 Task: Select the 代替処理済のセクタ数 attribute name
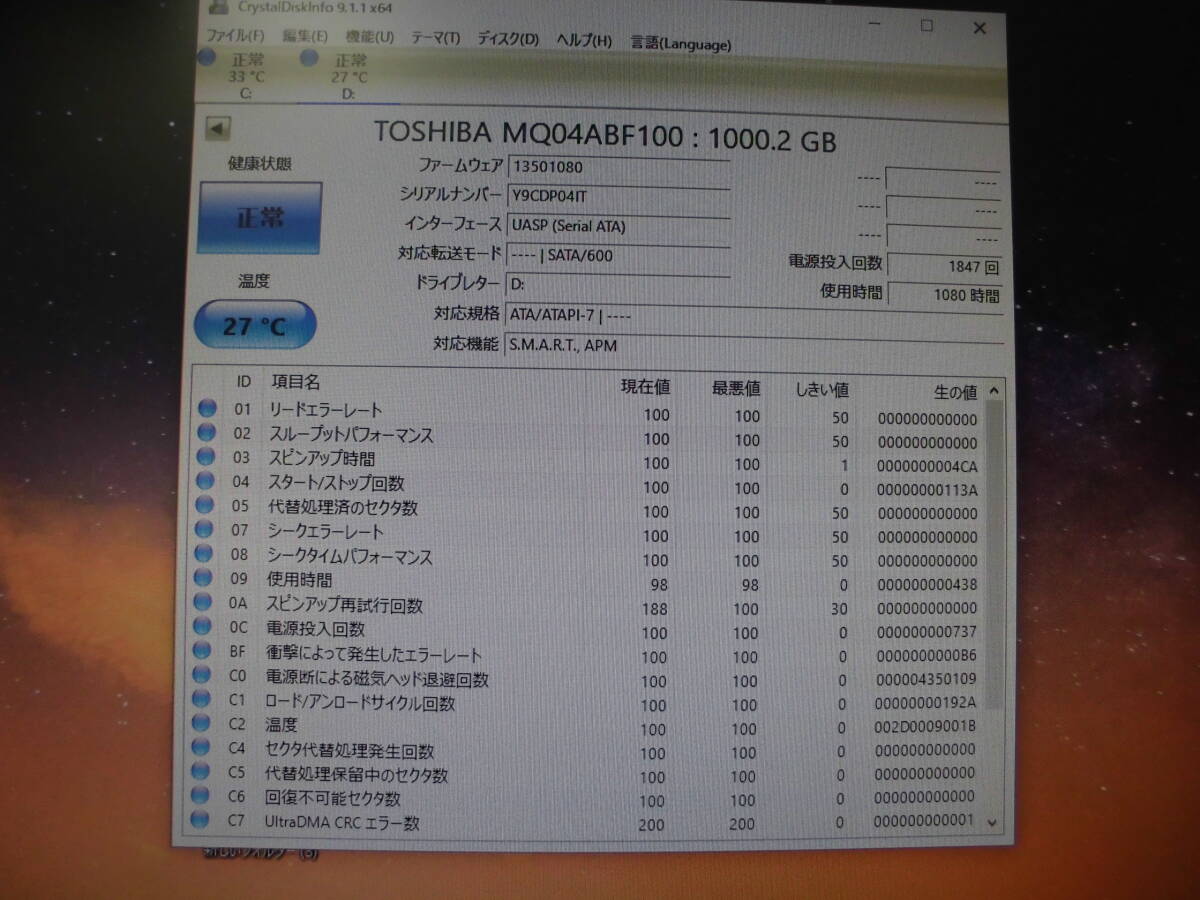point(342,507)
